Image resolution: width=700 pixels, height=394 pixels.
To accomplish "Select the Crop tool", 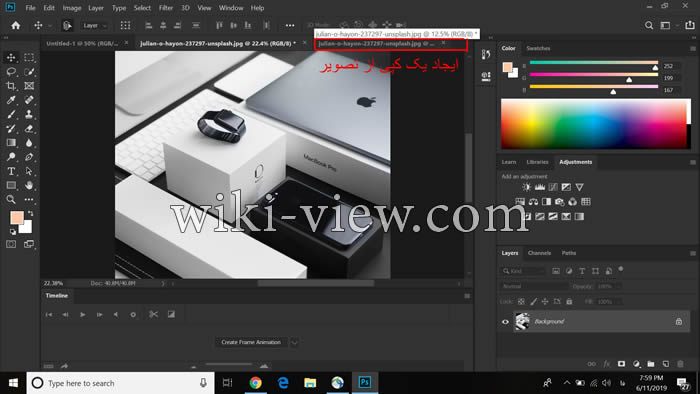I will tap(11, 86).
